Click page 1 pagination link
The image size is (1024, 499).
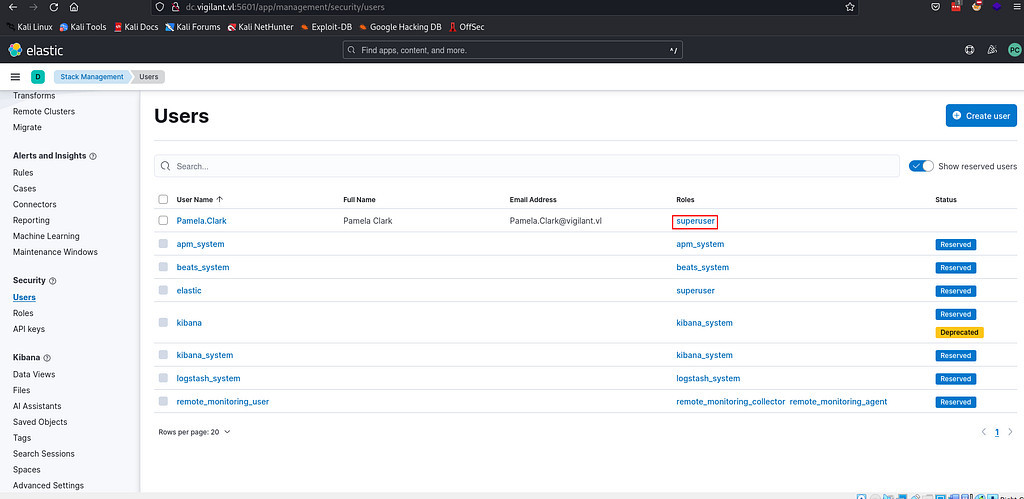coord(997,432)
